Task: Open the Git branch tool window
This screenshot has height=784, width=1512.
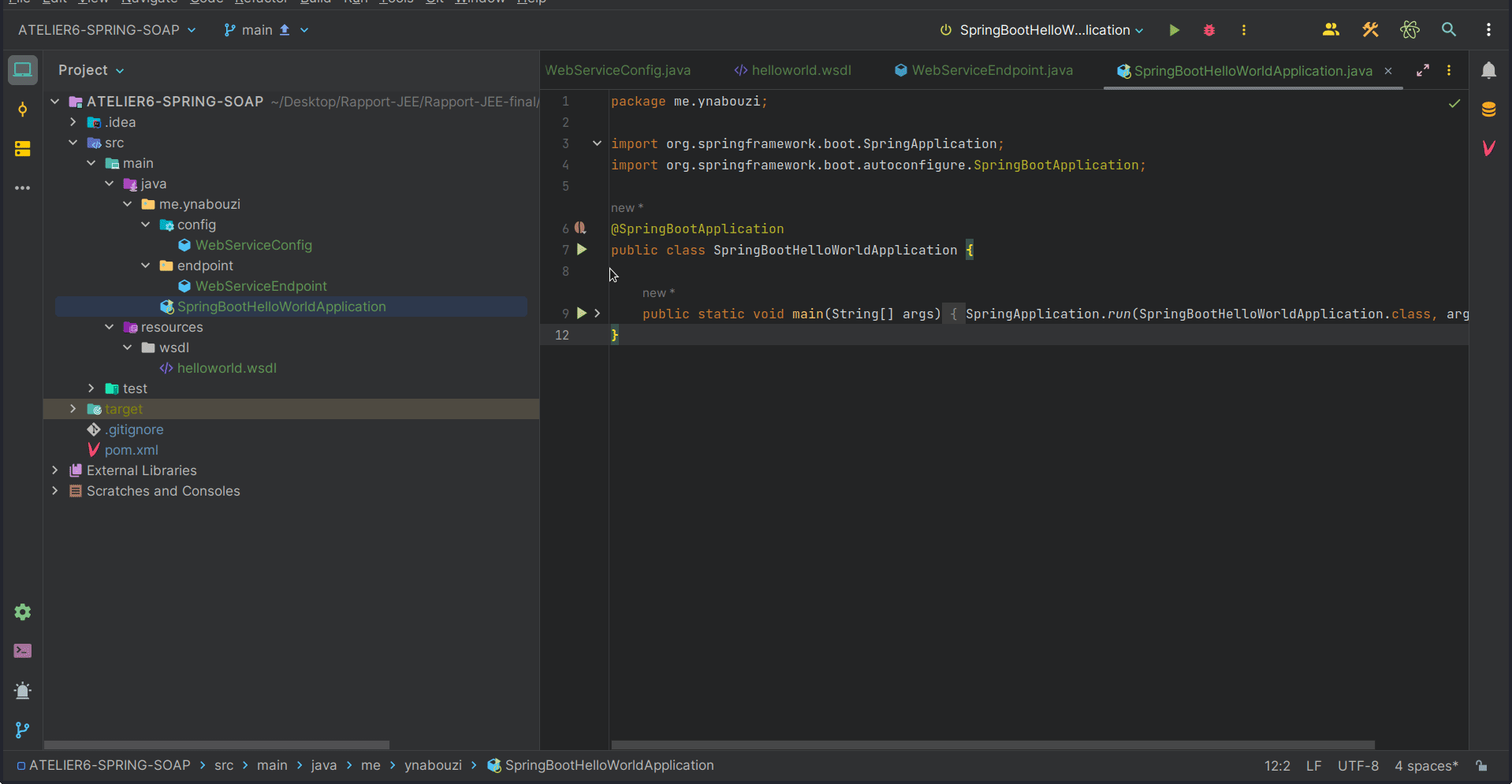Action: 23,730
